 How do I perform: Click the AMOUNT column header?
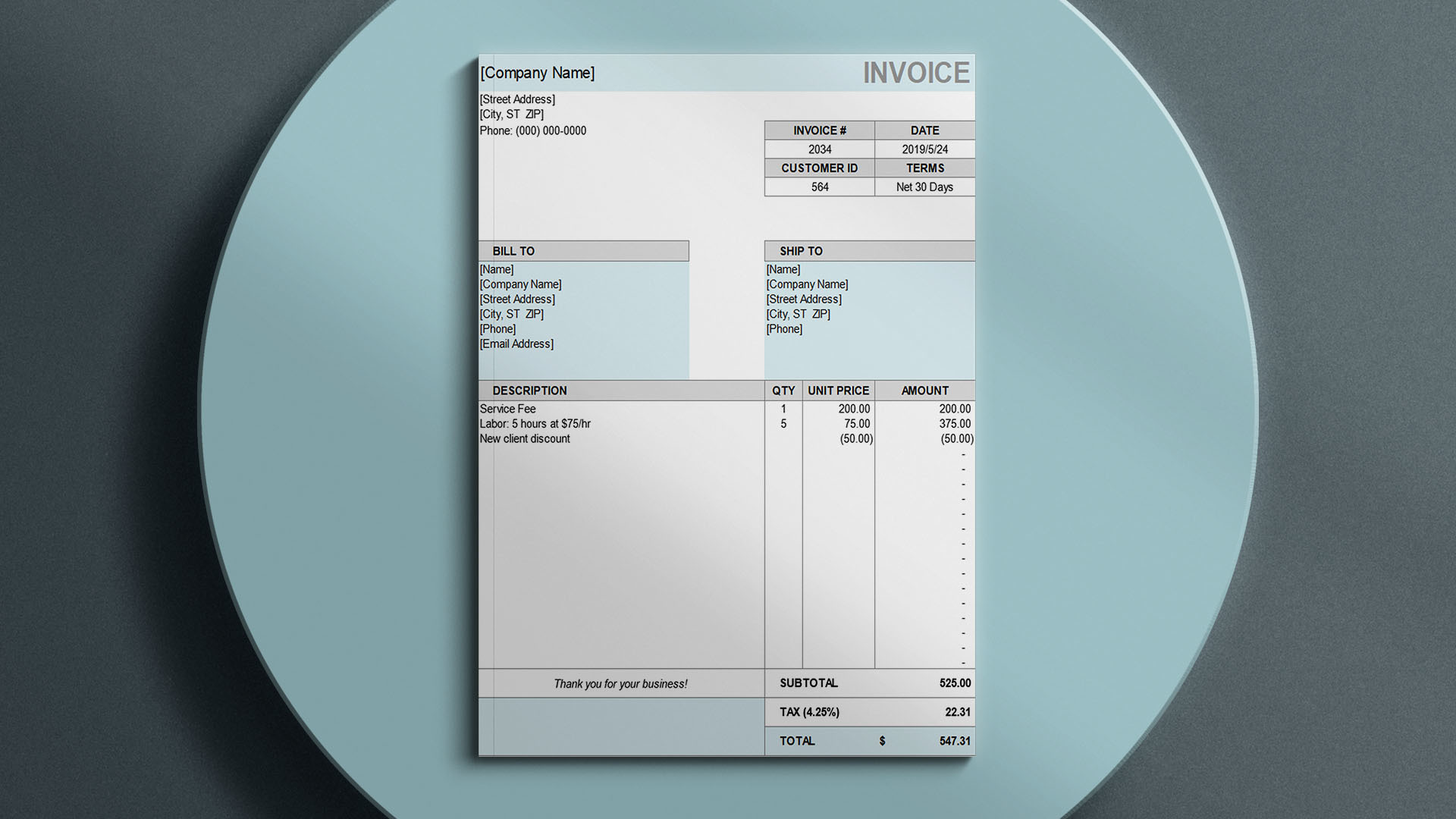coord(924,391)
